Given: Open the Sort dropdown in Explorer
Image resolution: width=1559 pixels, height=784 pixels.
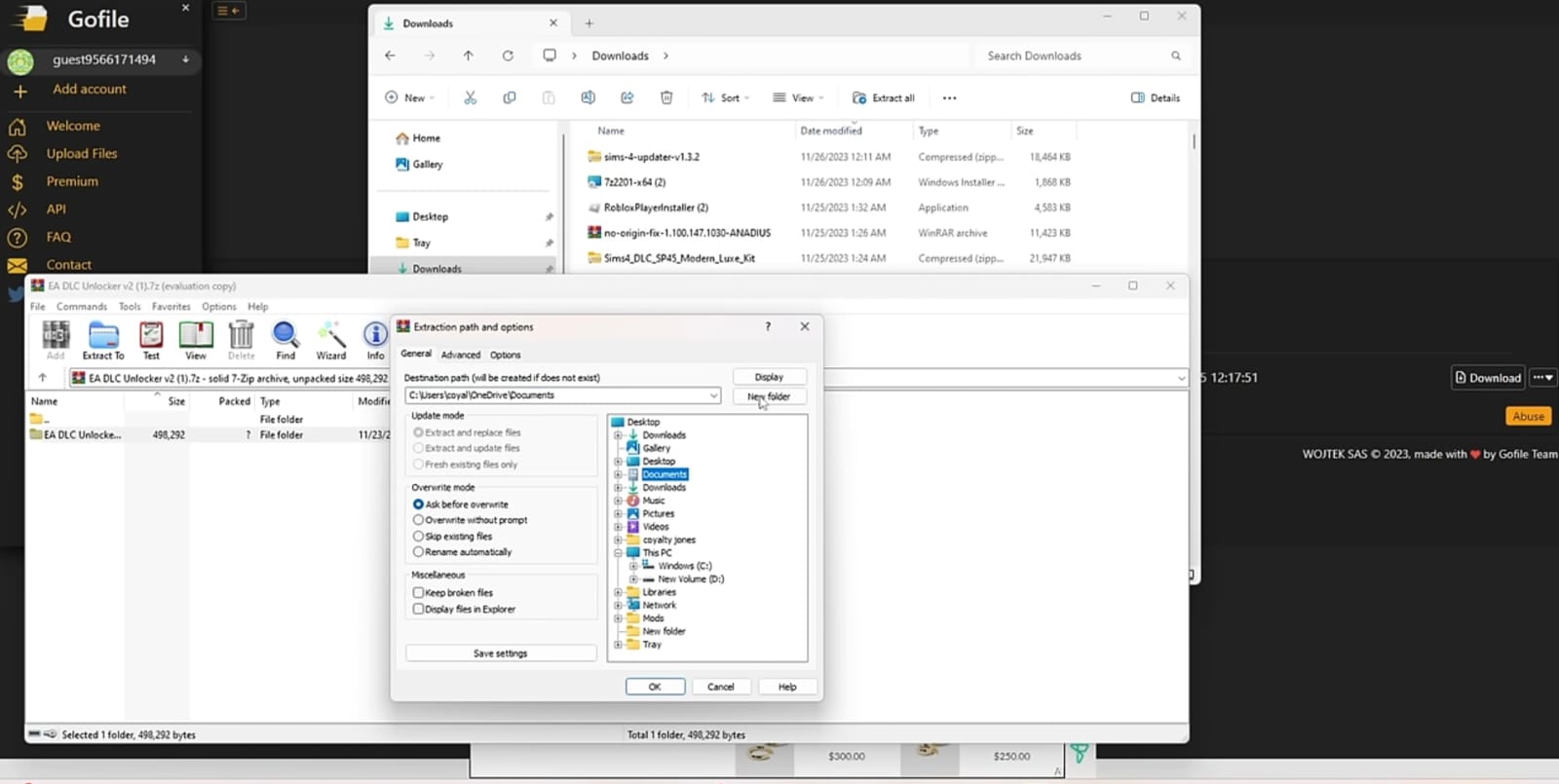Looking at the screenshot, I should pos(726,97).
